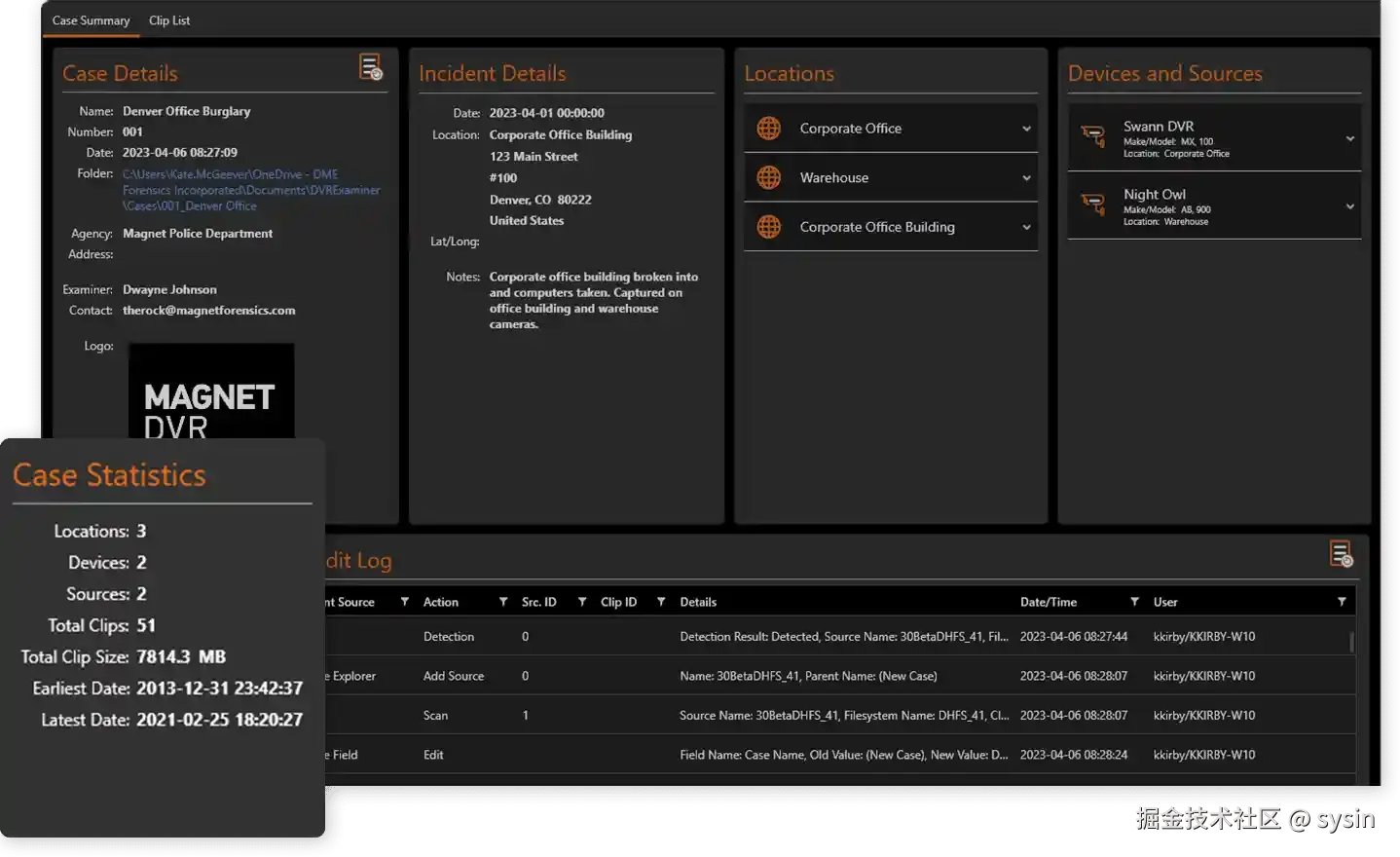Click the examiner name Dwayne Johnson
The image size is (1400, 857).
point(170,290)
